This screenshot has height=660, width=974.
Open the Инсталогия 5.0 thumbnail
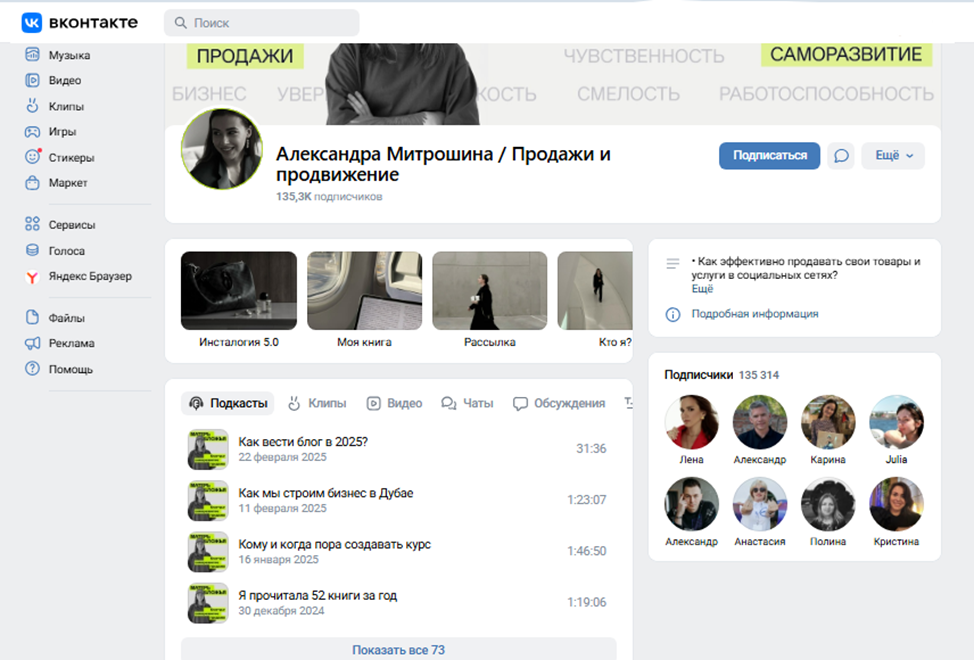pyautogui.click(x=239, y=291)
